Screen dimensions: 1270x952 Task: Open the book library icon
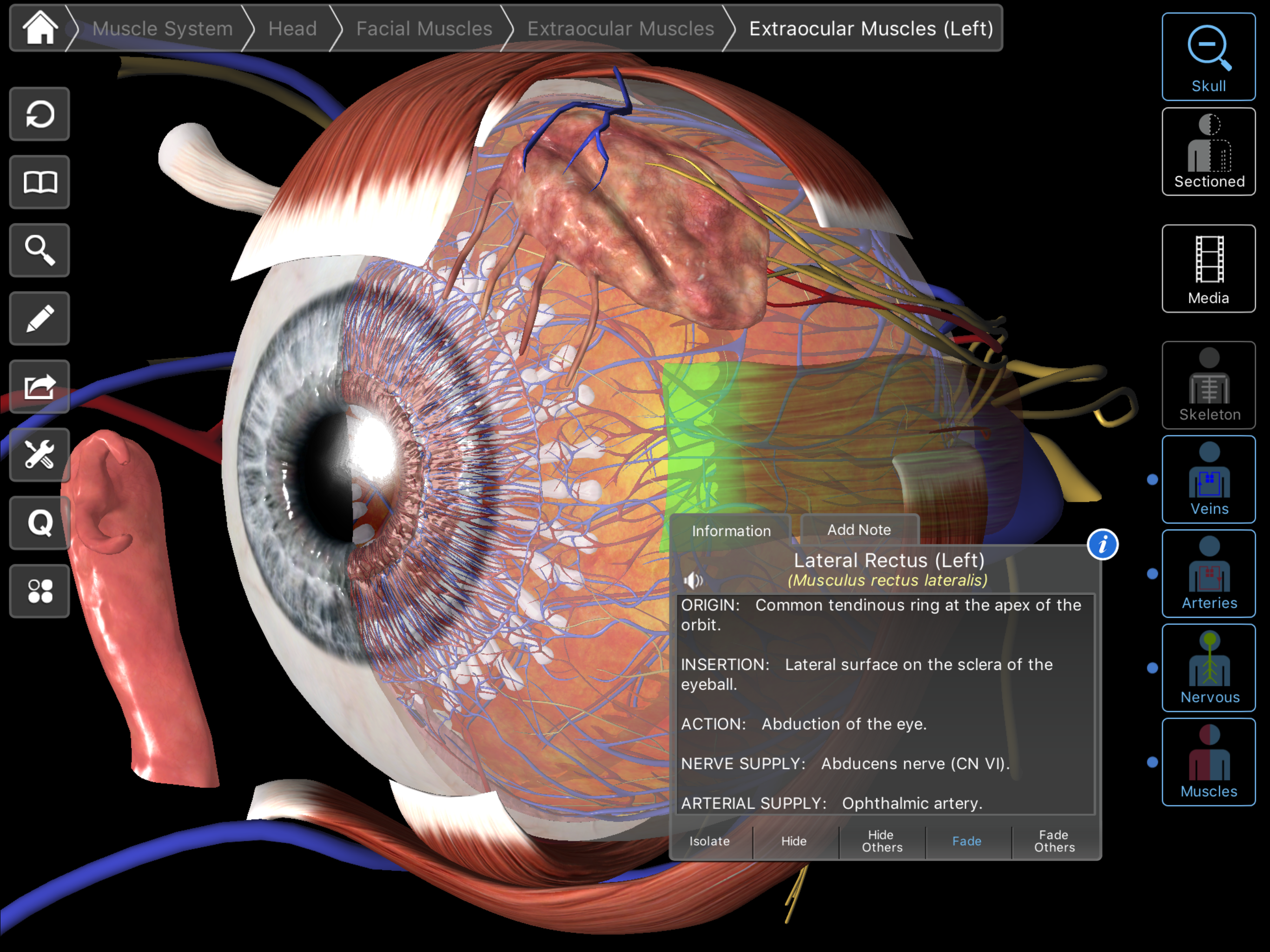point(40,182)
